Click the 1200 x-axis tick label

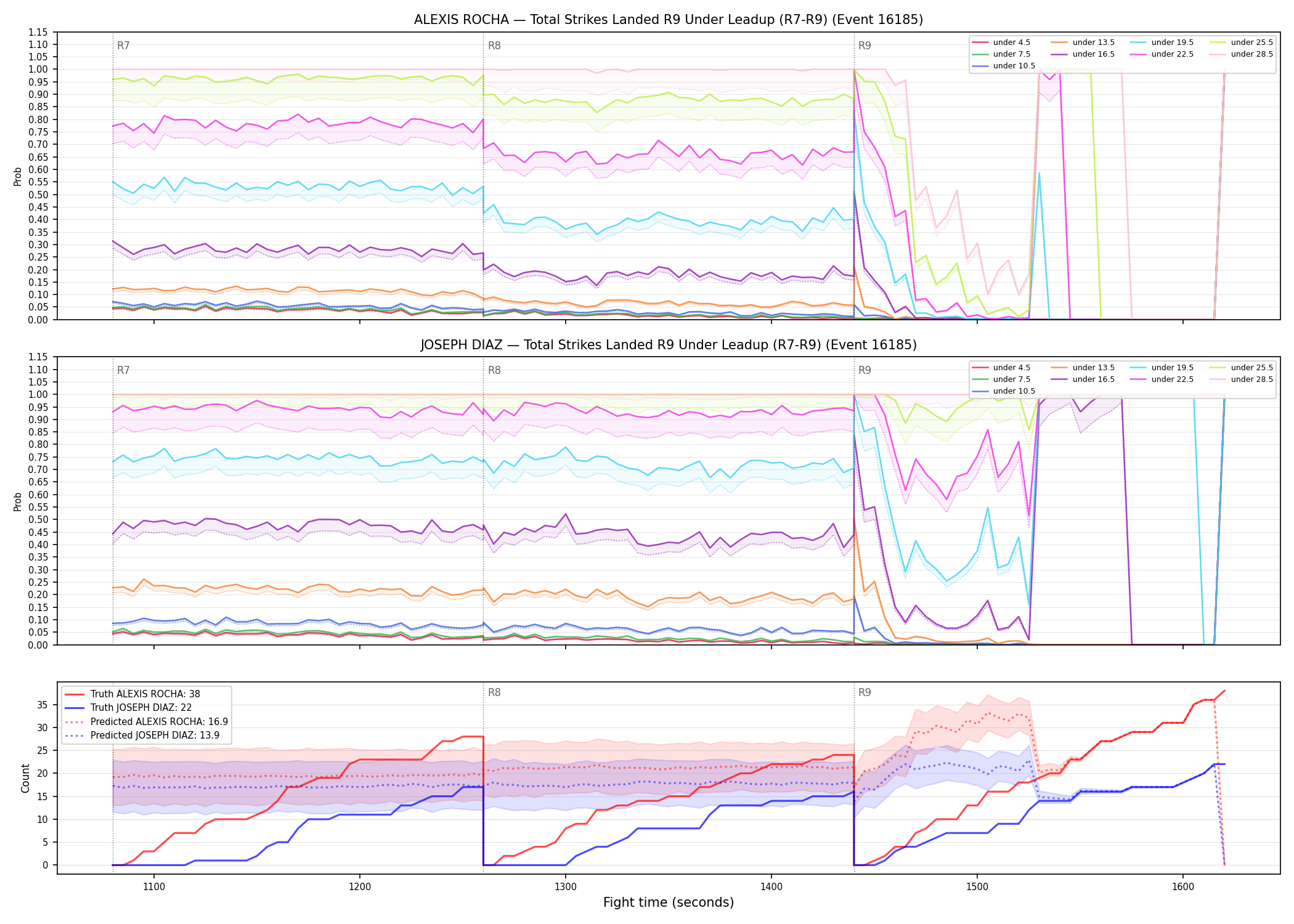pos(360,887)
